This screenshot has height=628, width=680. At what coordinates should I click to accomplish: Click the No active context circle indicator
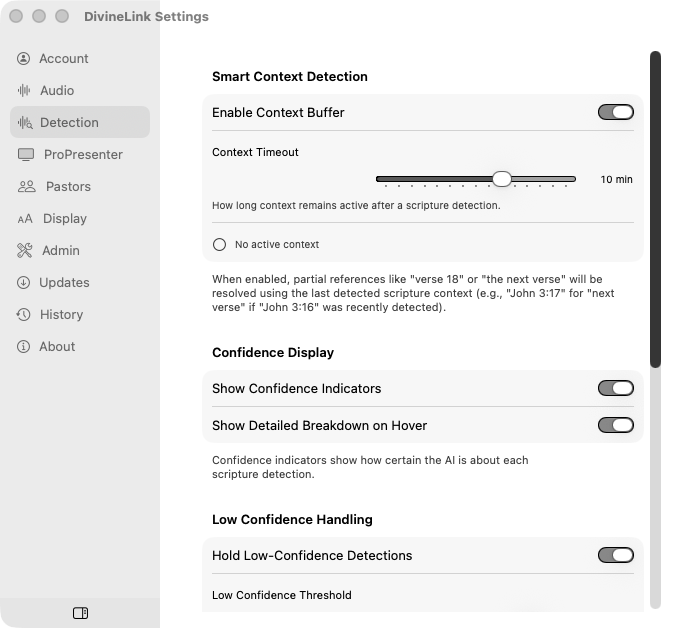[219, 245]
